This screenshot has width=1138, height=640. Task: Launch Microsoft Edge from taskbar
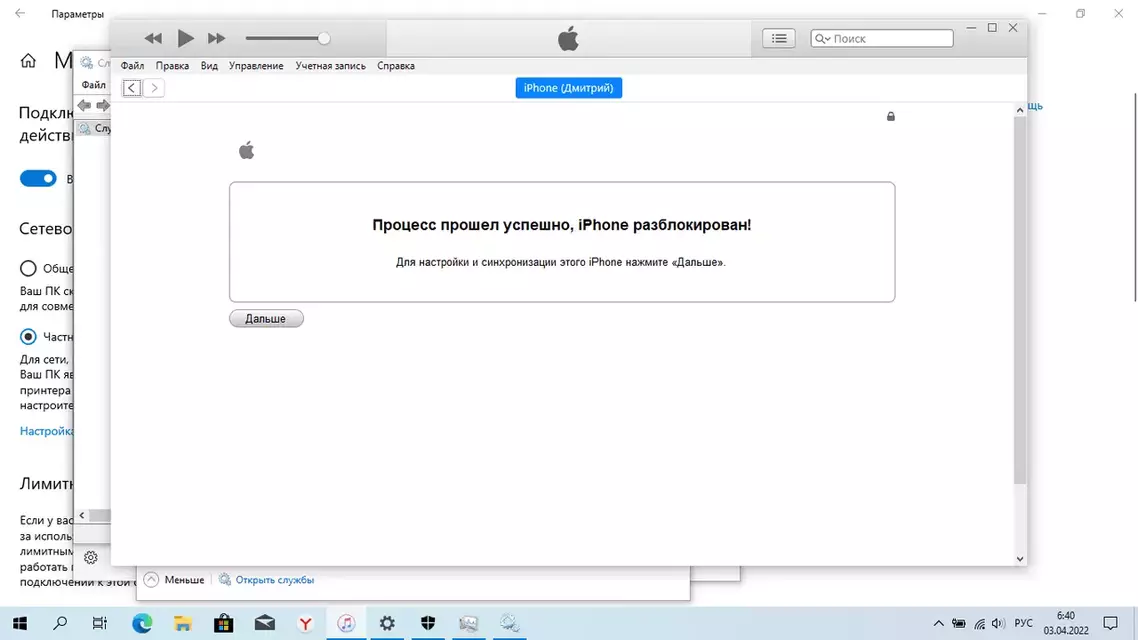click(142, 623)
